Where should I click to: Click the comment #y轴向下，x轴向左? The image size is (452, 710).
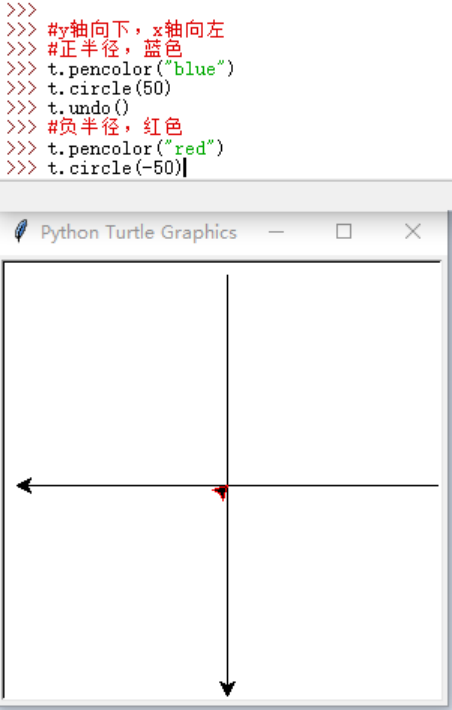click(x=136, y=29)
